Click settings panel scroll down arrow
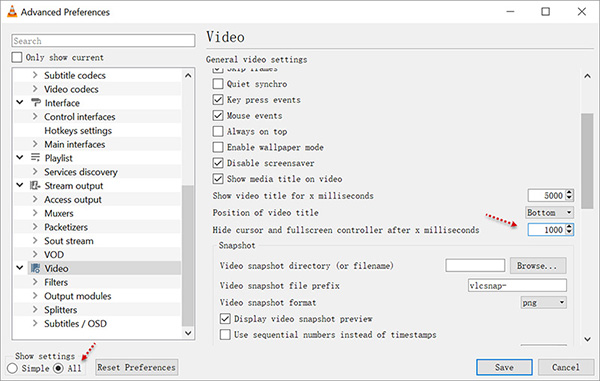Screen dimensions: 600x381 click(587, 339)
